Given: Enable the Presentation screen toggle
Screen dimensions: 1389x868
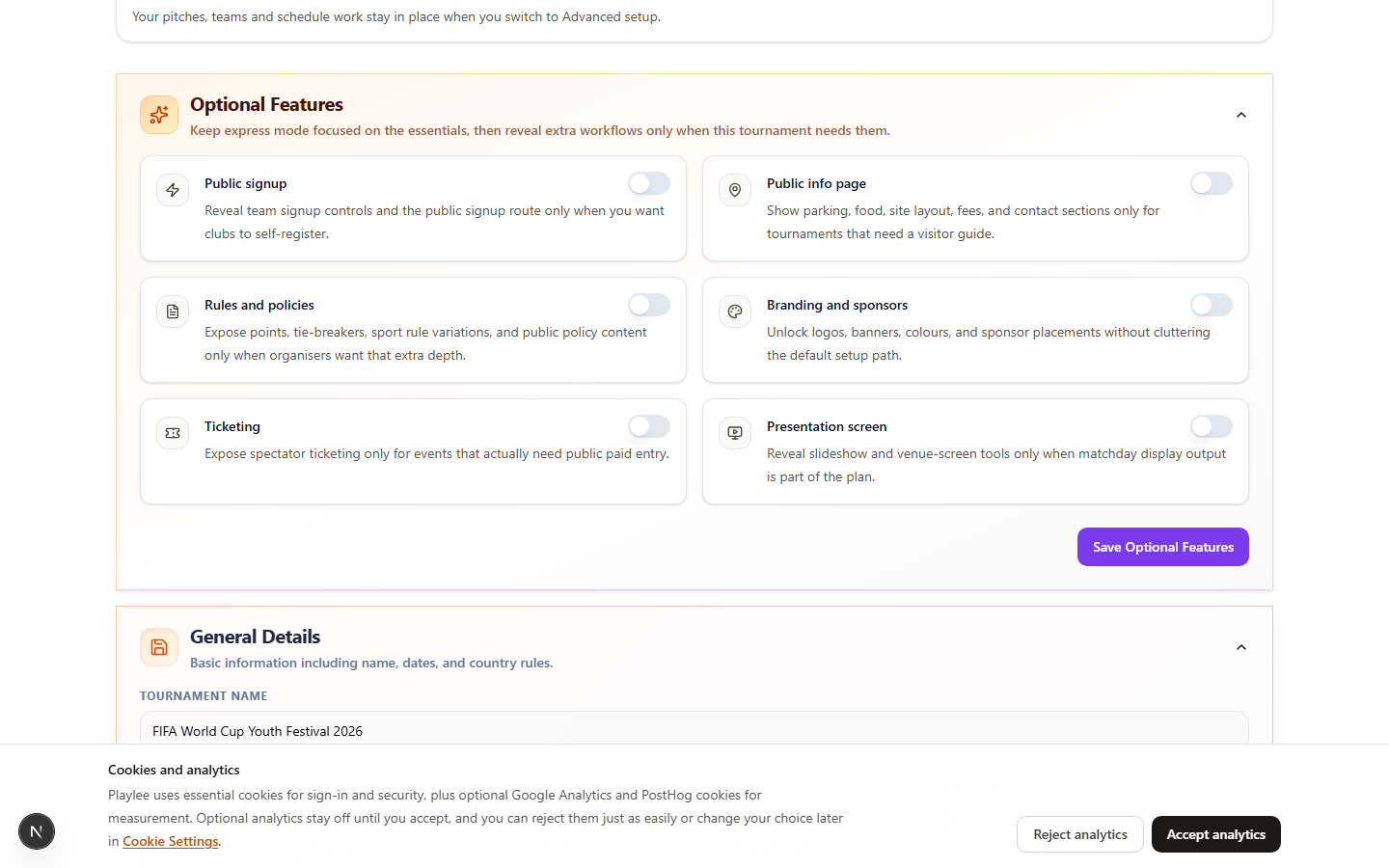Looking at the screenshot, I should (1211, 426).
